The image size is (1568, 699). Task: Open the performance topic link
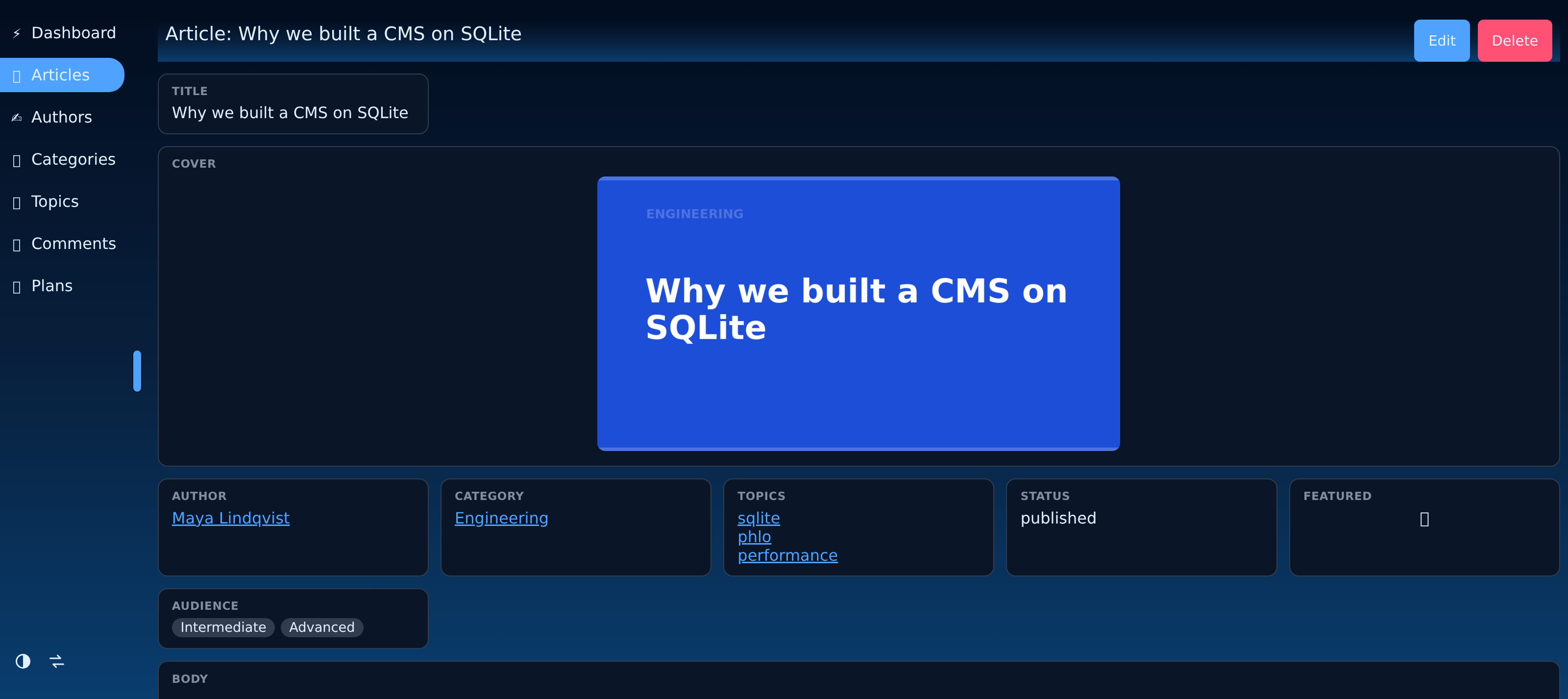[787, 556]
